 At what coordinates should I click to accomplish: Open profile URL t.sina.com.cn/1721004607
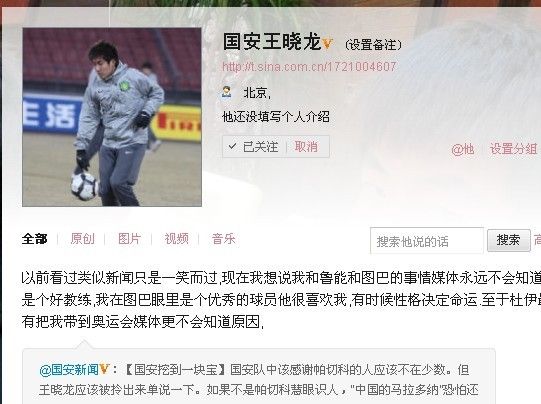[x=309, y=66]
